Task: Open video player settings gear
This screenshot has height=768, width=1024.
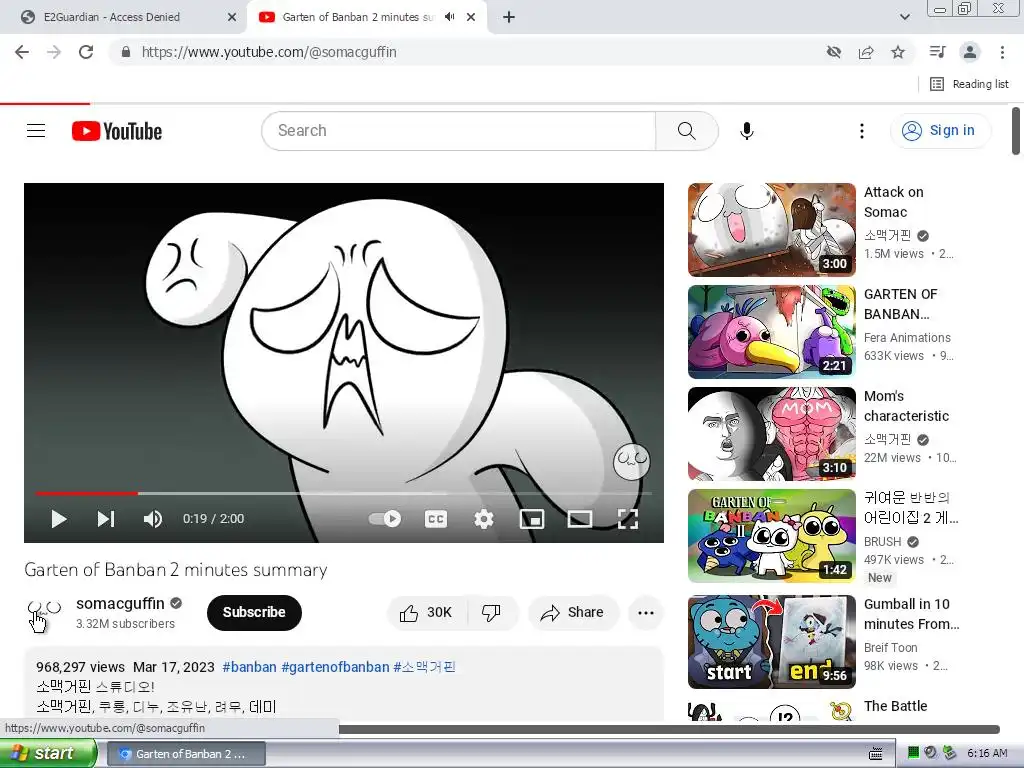Action: coord(483,519)
